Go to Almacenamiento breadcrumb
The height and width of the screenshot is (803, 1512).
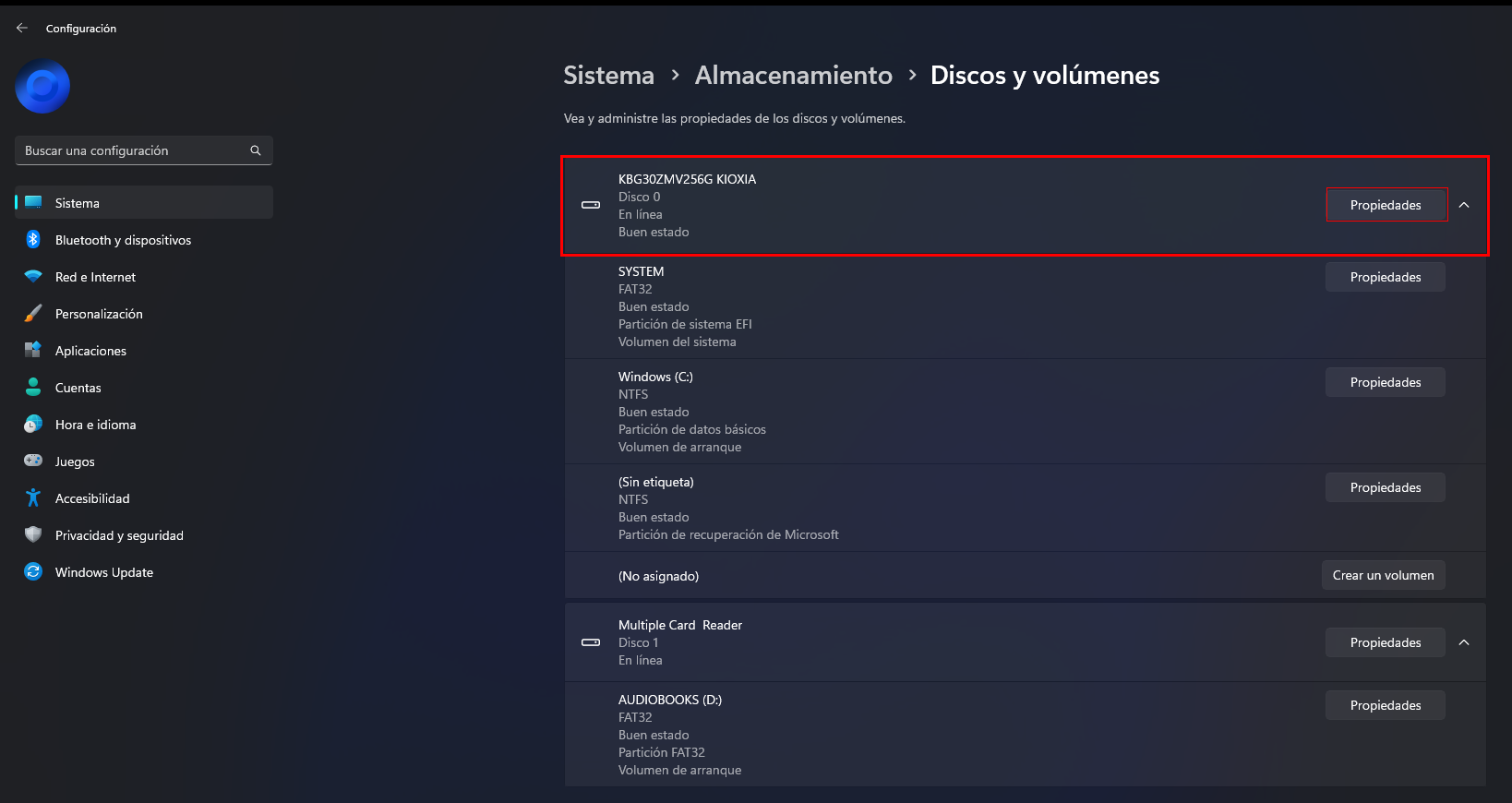click(x=794, y=75)
